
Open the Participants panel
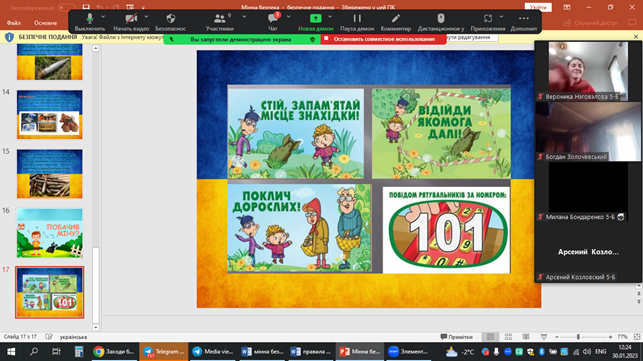point(220,22)
